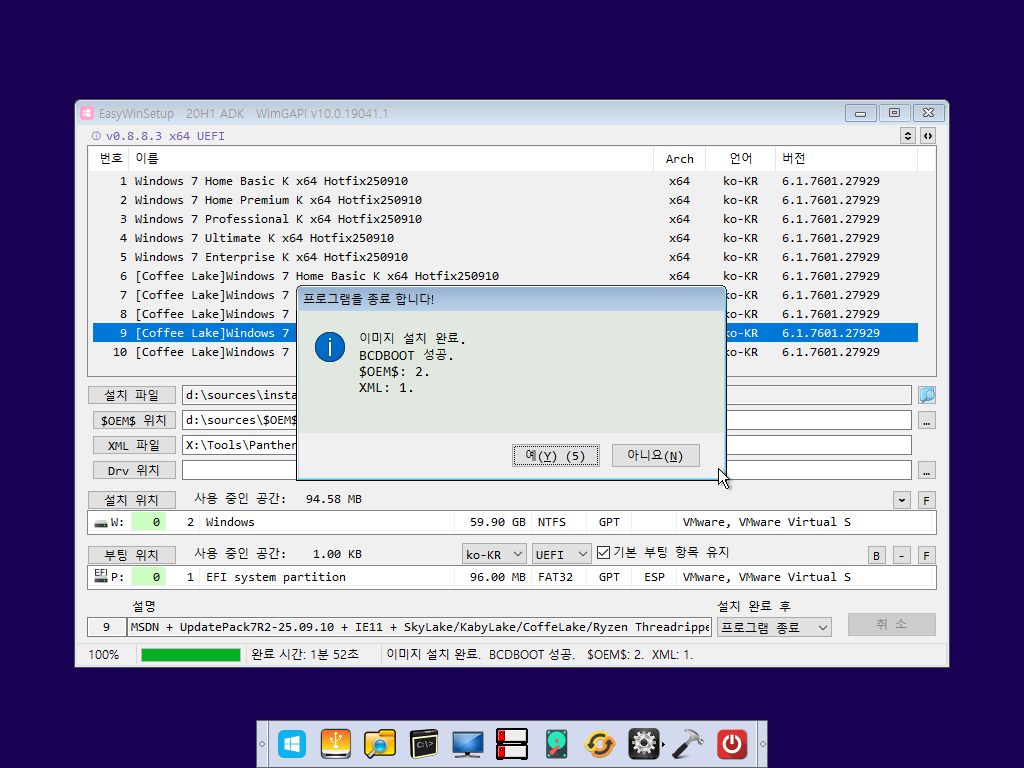Viewport: 1024px width, 768px height.
Task: Open the green hard disk icon in the dock
Action: click(x=556, y=744)
